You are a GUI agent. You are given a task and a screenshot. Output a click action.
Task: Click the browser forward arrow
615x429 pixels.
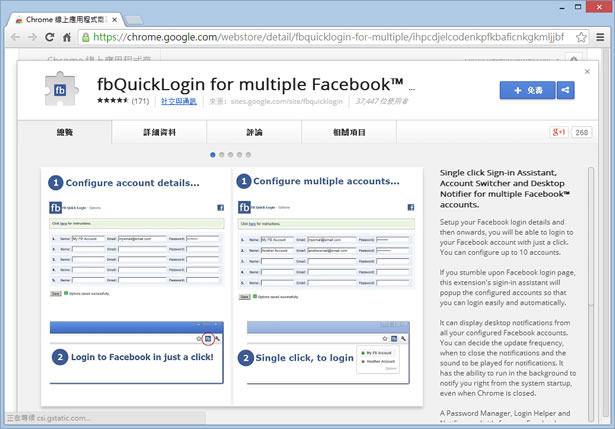(33, 37)
